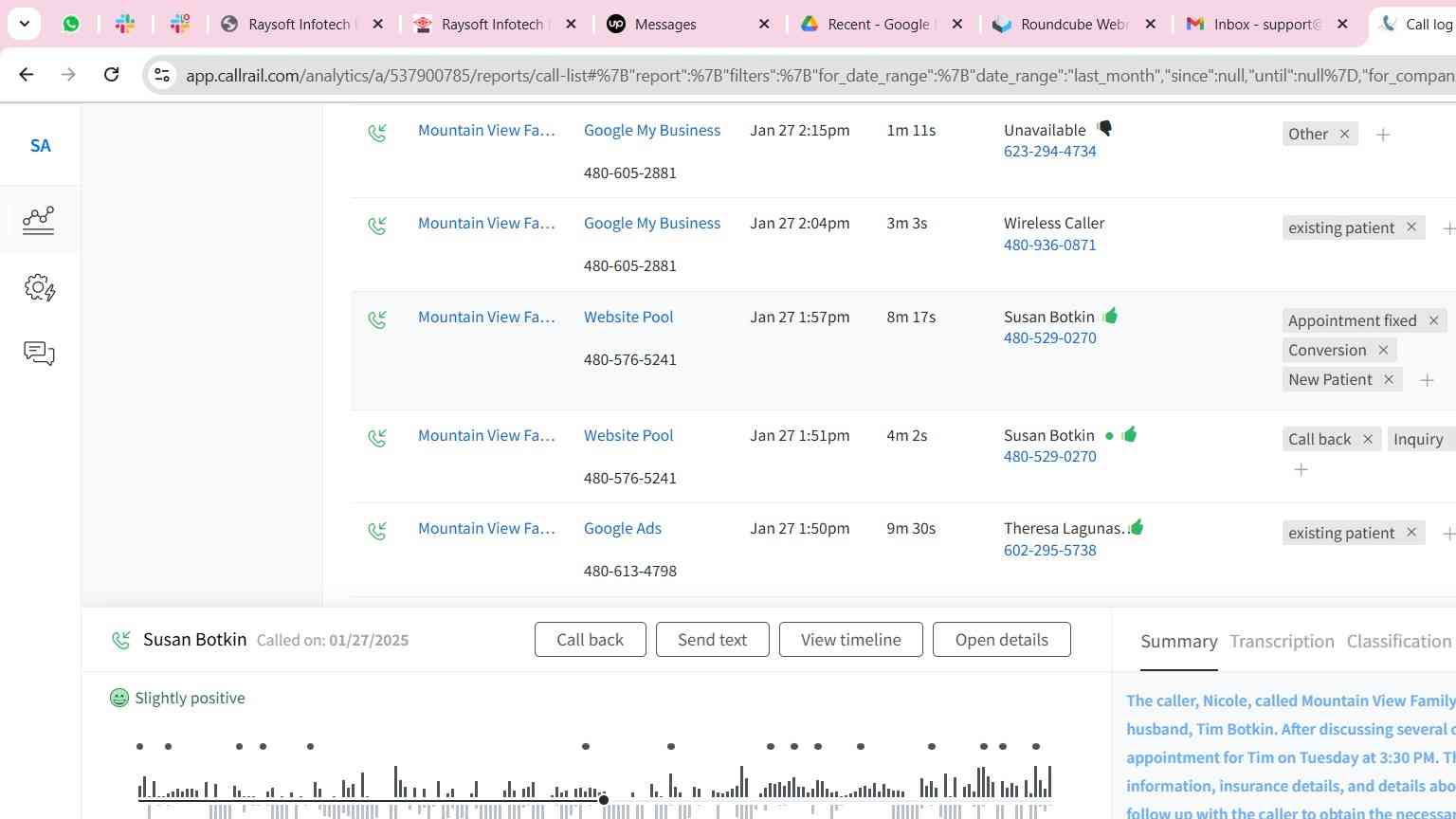The width and height of the screenshot is (1456, 819).
Task: Click inbound call icon for 1:57pm call
Action: [x=377, y=319]
